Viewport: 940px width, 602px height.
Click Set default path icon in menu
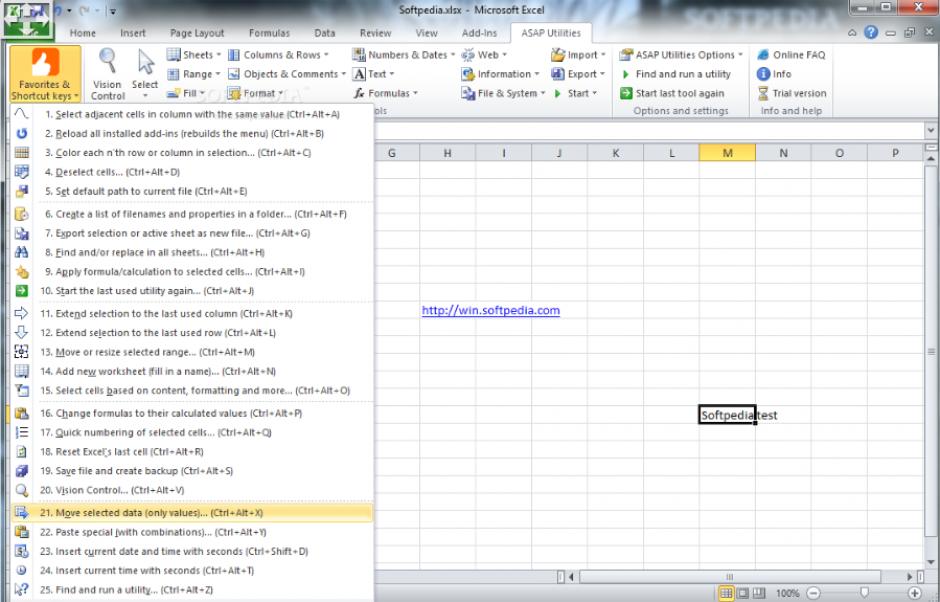coord(22,191)
